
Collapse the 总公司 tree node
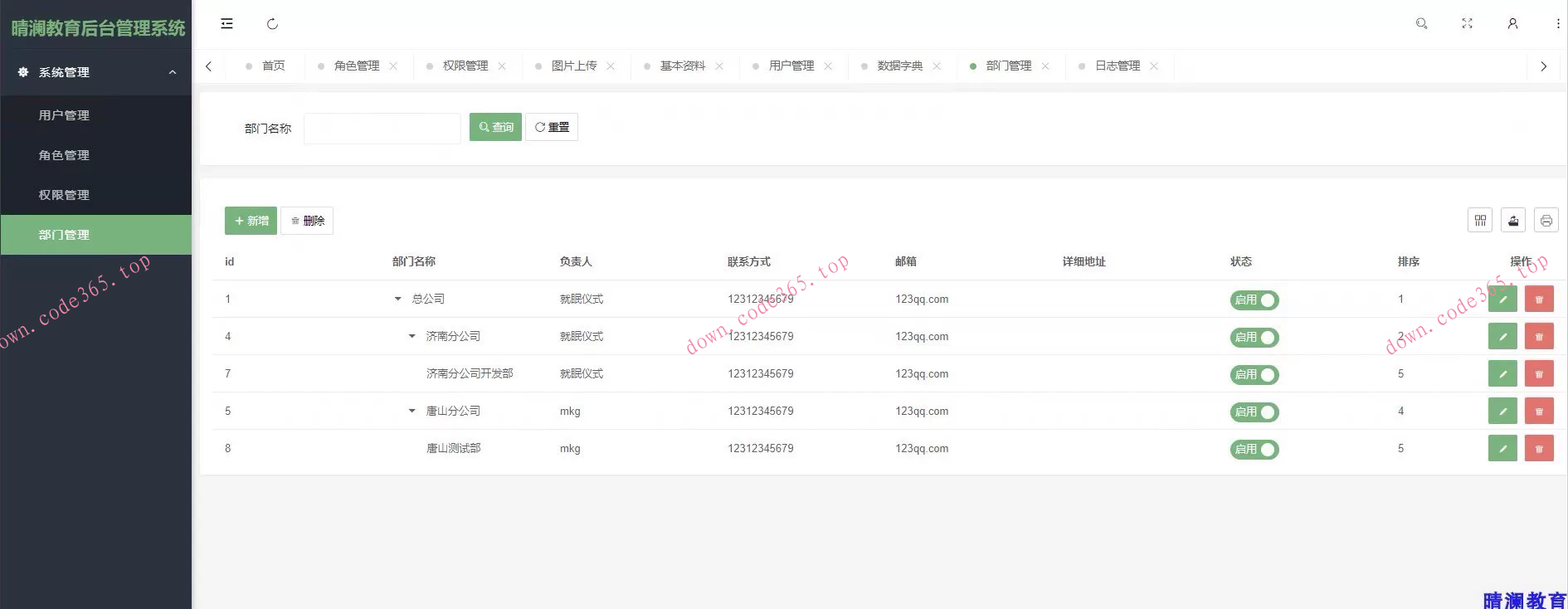397,299
